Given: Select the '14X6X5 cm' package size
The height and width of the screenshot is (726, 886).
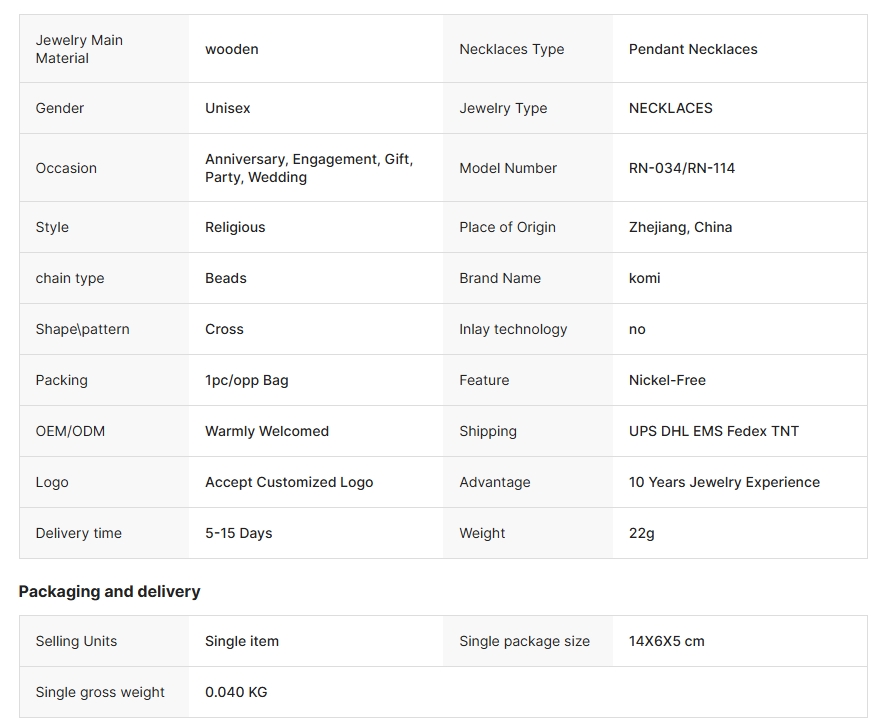Looking at the screenshot, I should pos(666,641).
